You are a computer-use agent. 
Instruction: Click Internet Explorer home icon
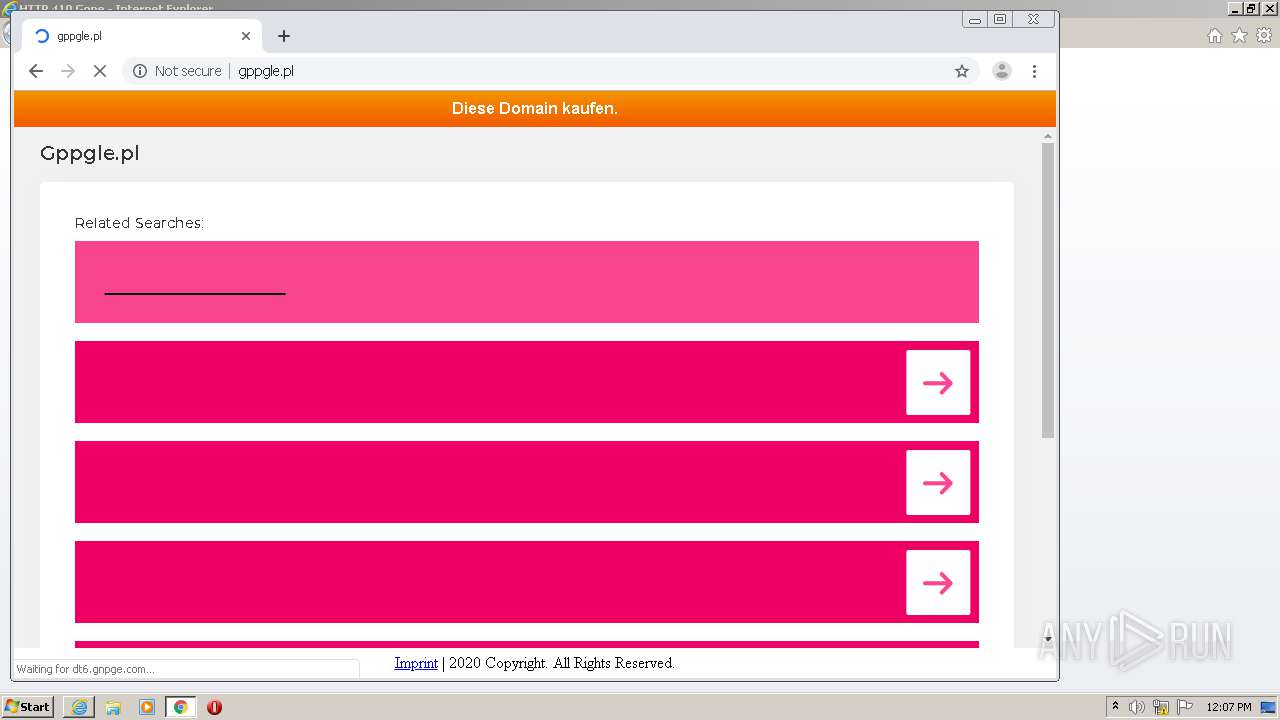[1215, 36]
